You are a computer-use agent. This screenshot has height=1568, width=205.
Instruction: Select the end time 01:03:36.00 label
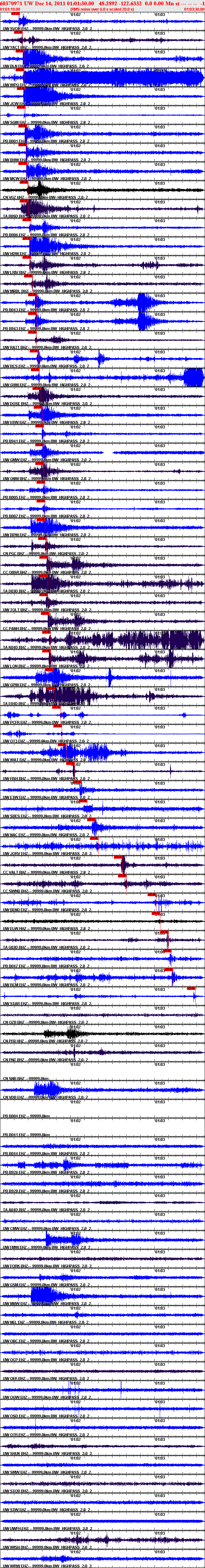[x=194, y=9]
